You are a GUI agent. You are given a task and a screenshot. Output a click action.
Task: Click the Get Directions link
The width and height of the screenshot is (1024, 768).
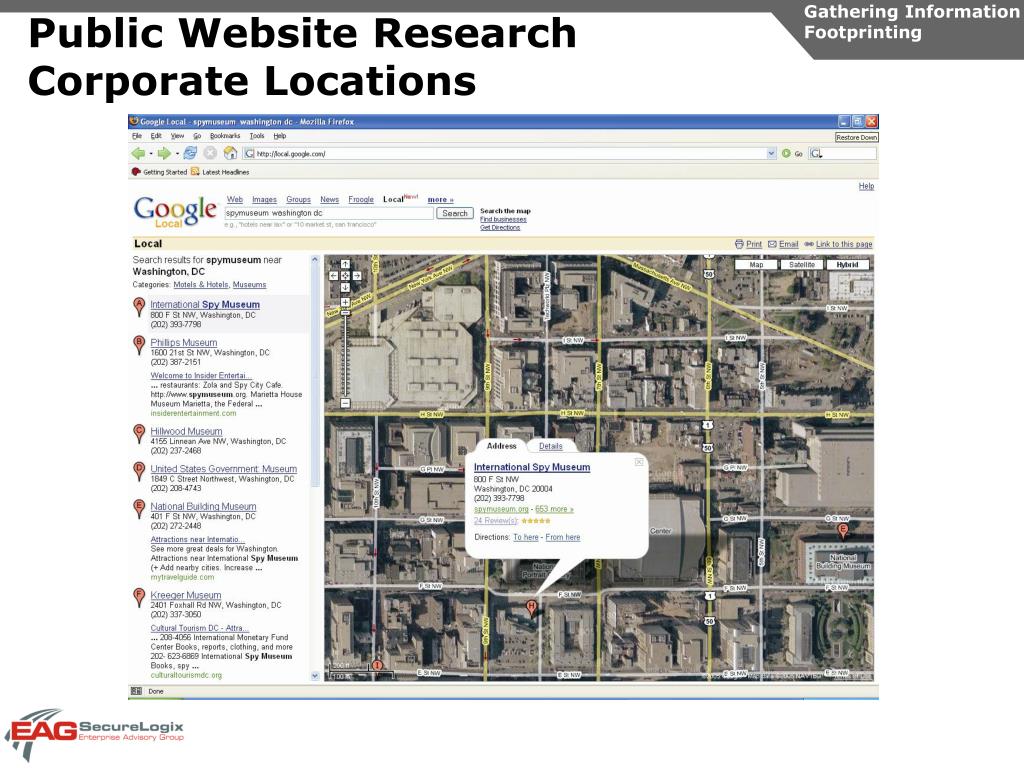click(500, 228)
